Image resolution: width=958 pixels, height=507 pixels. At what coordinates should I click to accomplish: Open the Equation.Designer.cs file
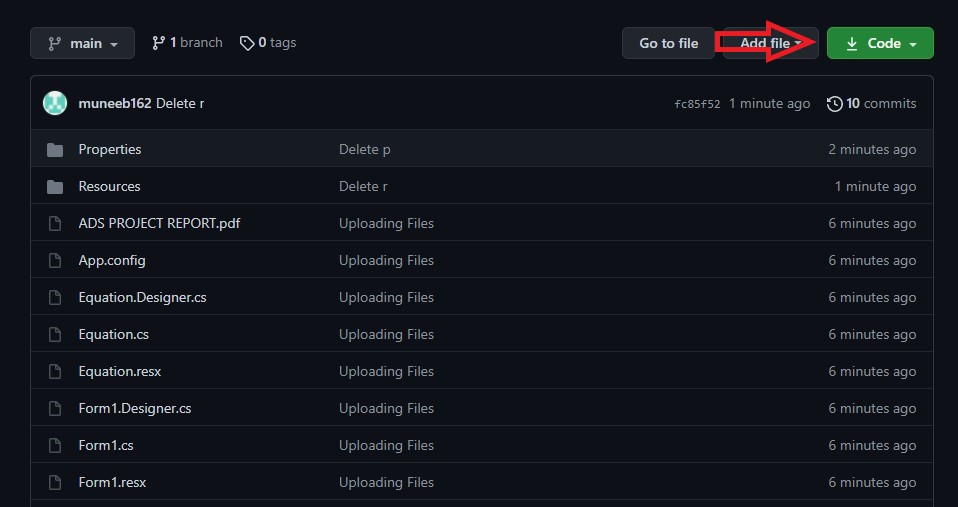click(142, 297)
